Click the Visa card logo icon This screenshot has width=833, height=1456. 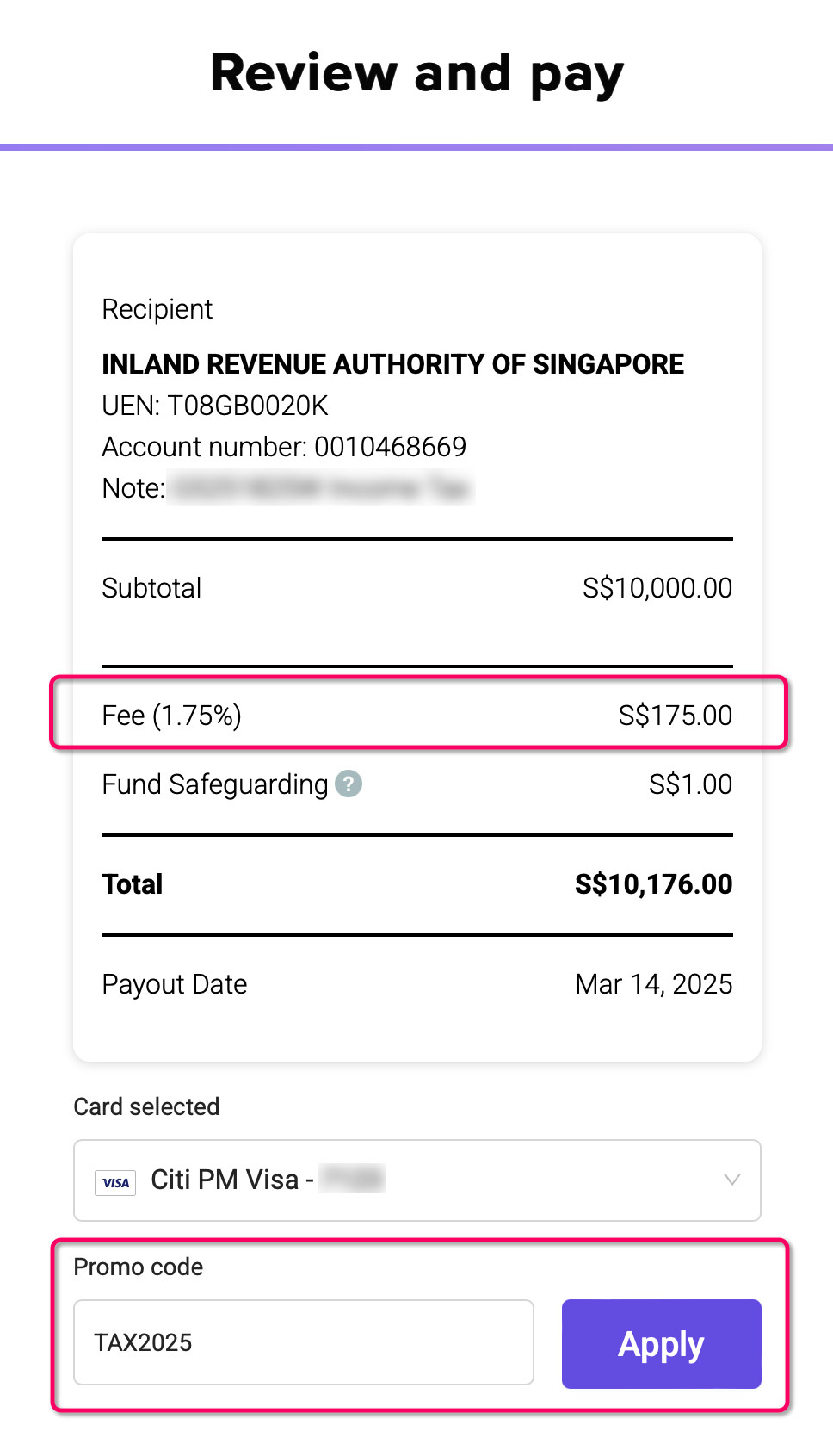[x=115, y=1182]
